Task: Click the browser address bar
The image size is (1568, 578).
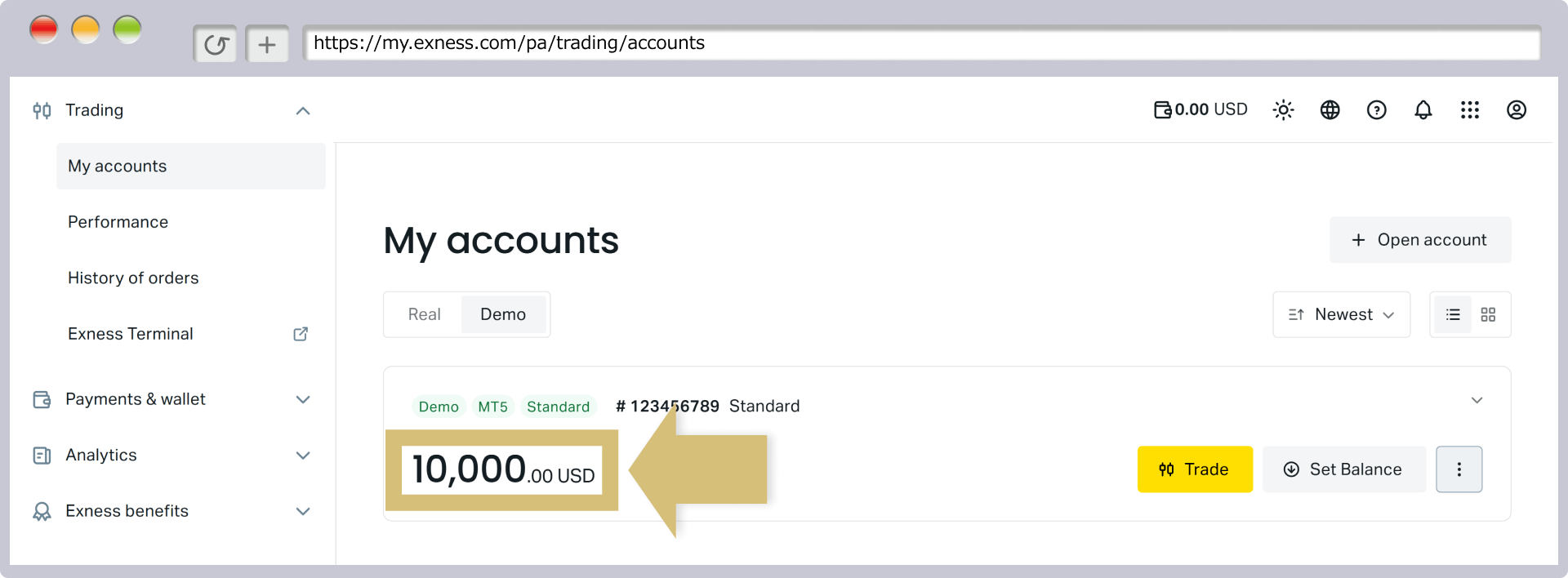Action: 921,43
